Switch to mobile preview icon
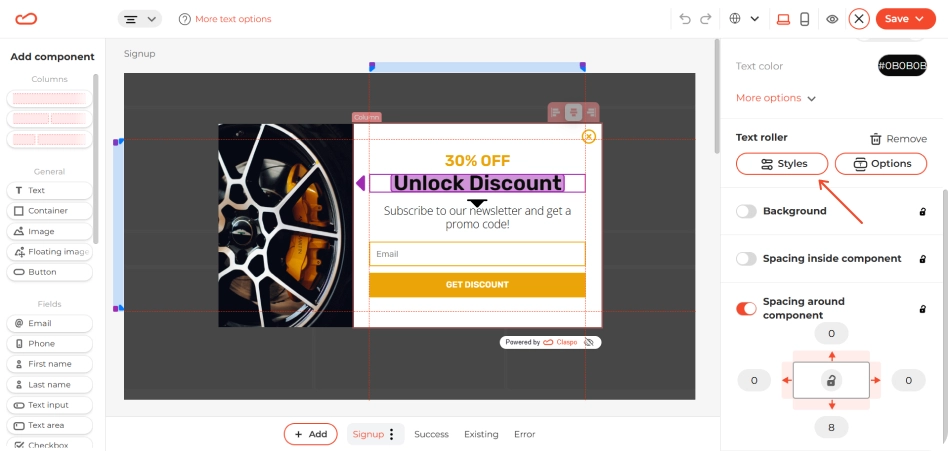The width and height of the screenshot is (948, 451). tap(804, 19)
